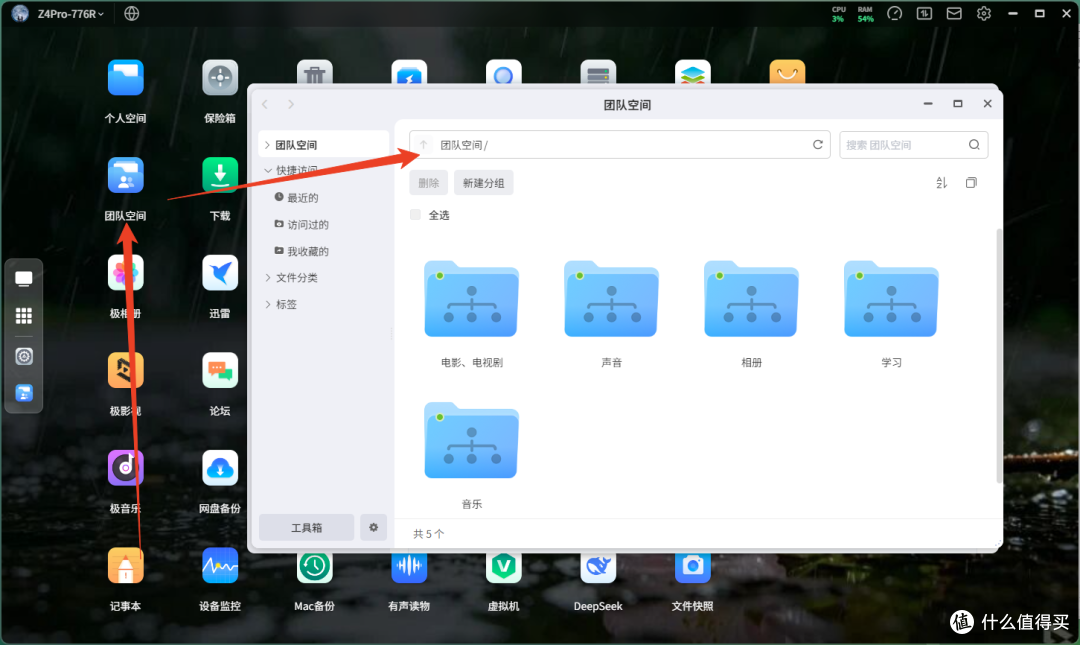This screenshot has height=645, width=1080.
Task: Open the dashboard speed gauge icon in top bar
Action: tap(895, 13)
